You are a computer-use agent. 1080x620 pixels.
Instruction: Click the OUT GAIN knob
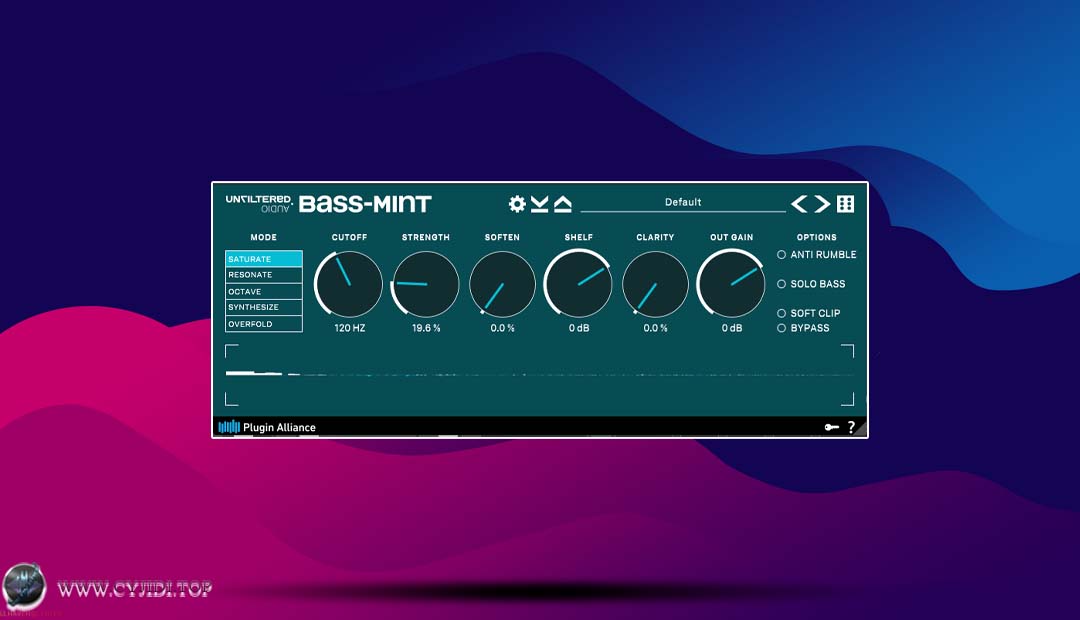[x=731, y=284]
